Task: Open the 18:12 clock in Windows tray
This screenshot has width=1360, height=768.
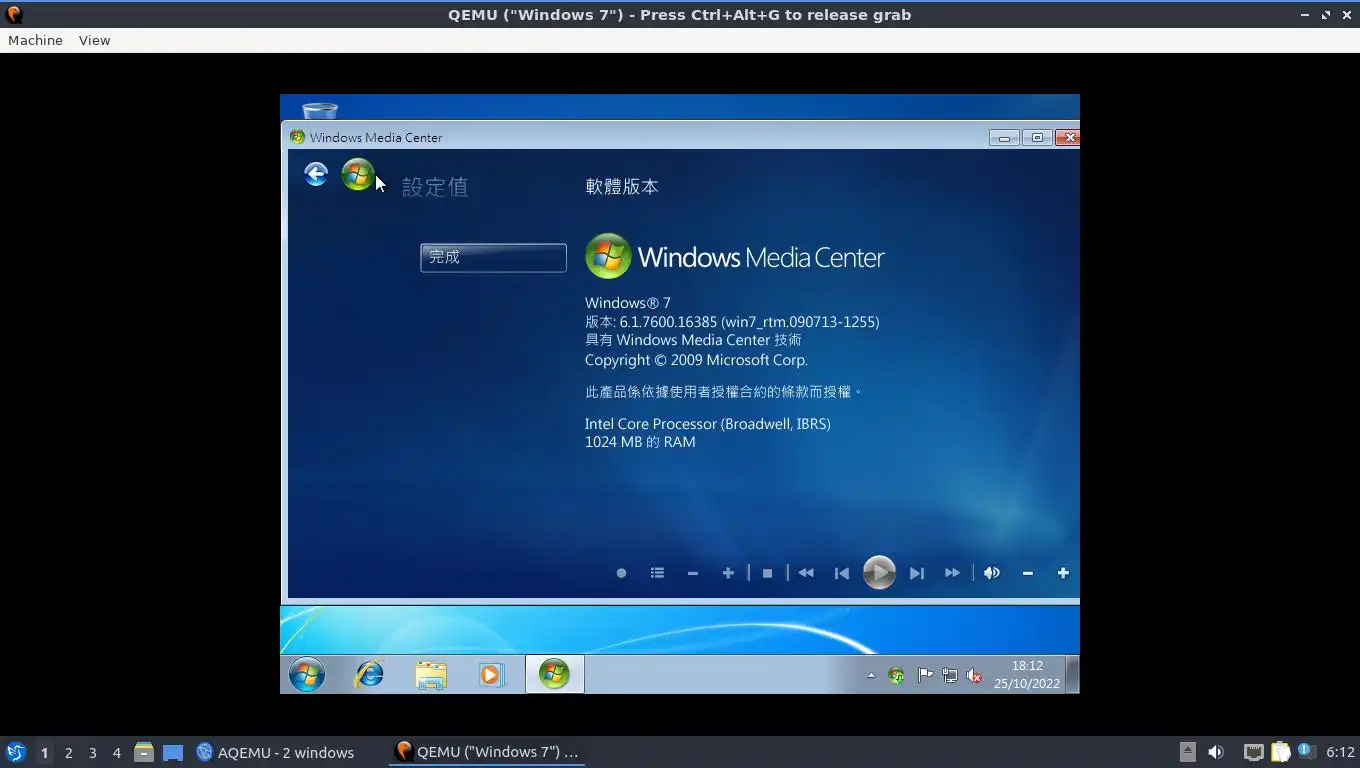Action: 1027,675
